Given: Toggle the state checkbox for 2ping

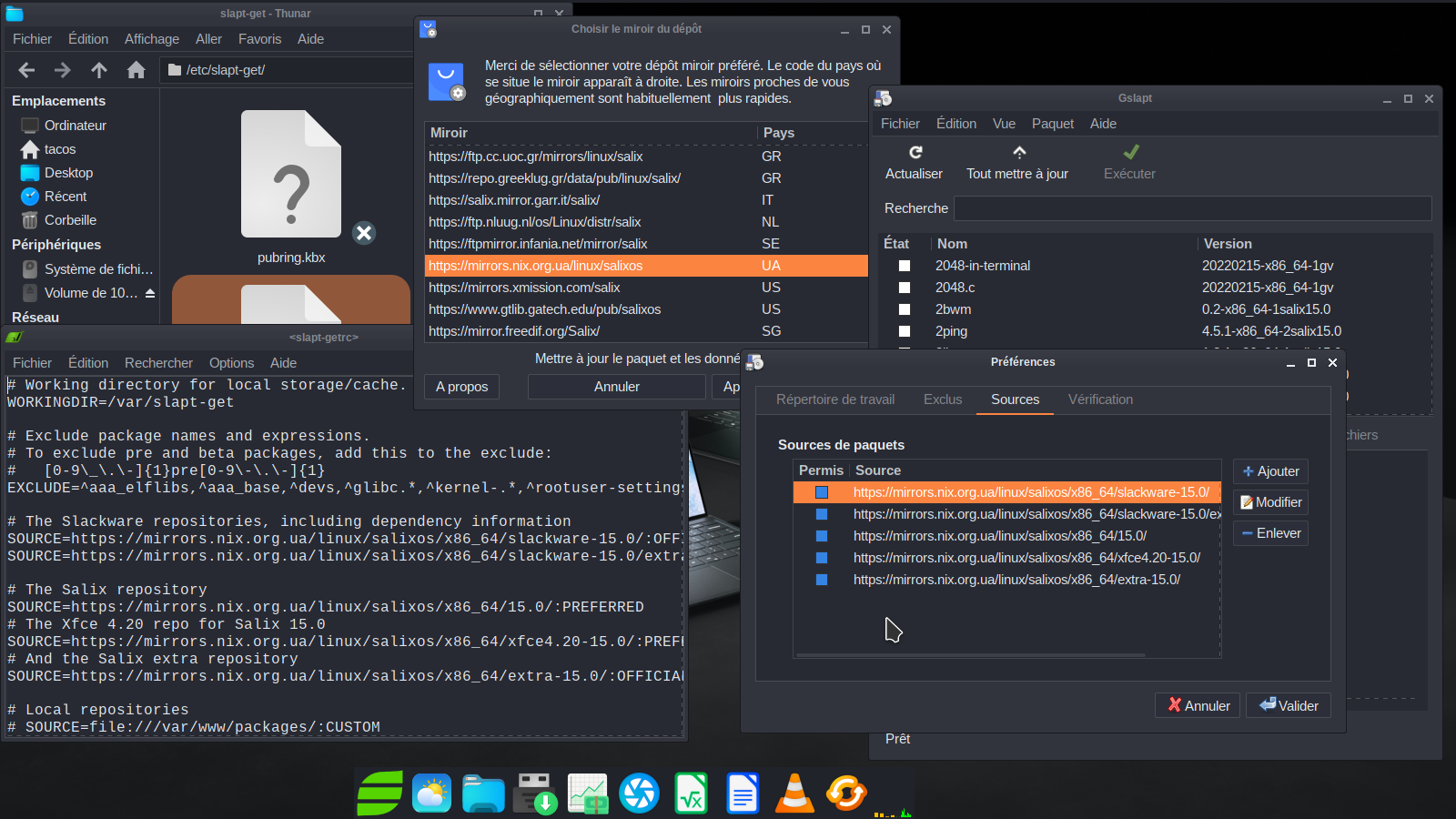Looking at the screenshot, I should coord(905,331).
